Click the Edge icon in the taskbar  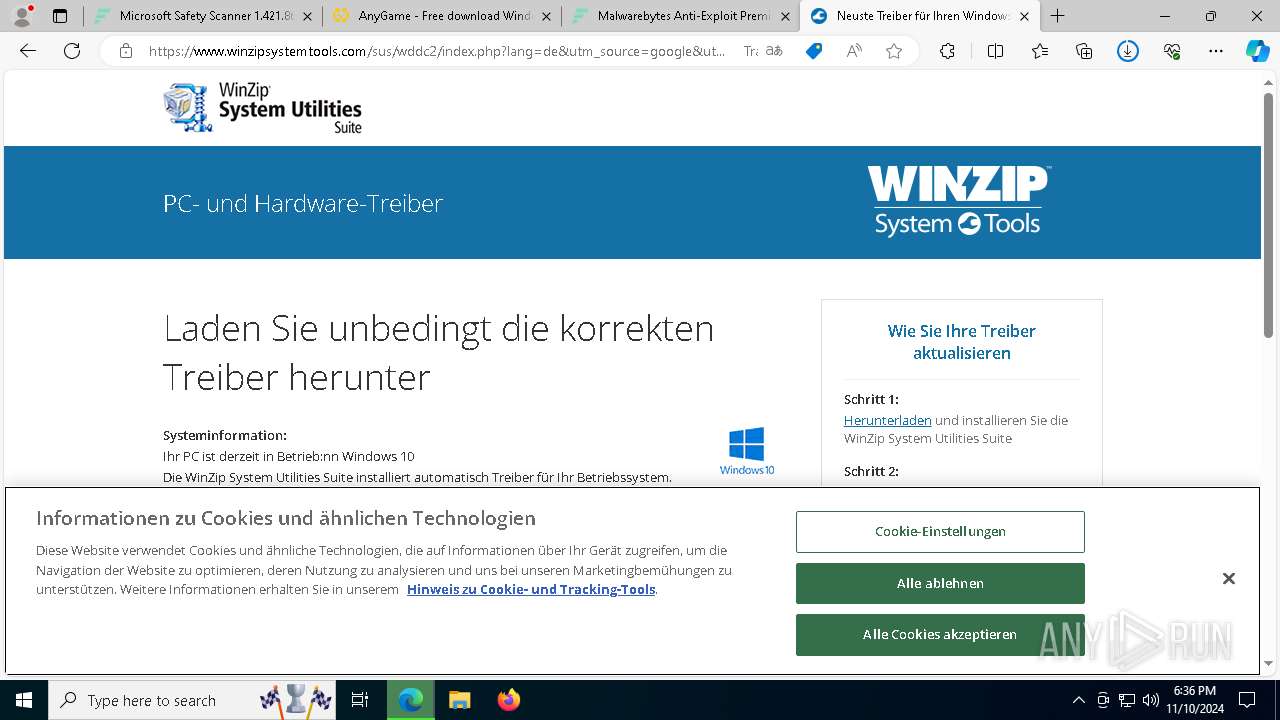[x=411, y=700]
